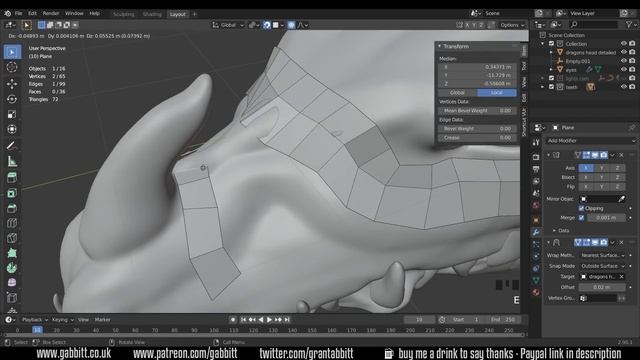Open the Render menu

(x=51, y=13)
